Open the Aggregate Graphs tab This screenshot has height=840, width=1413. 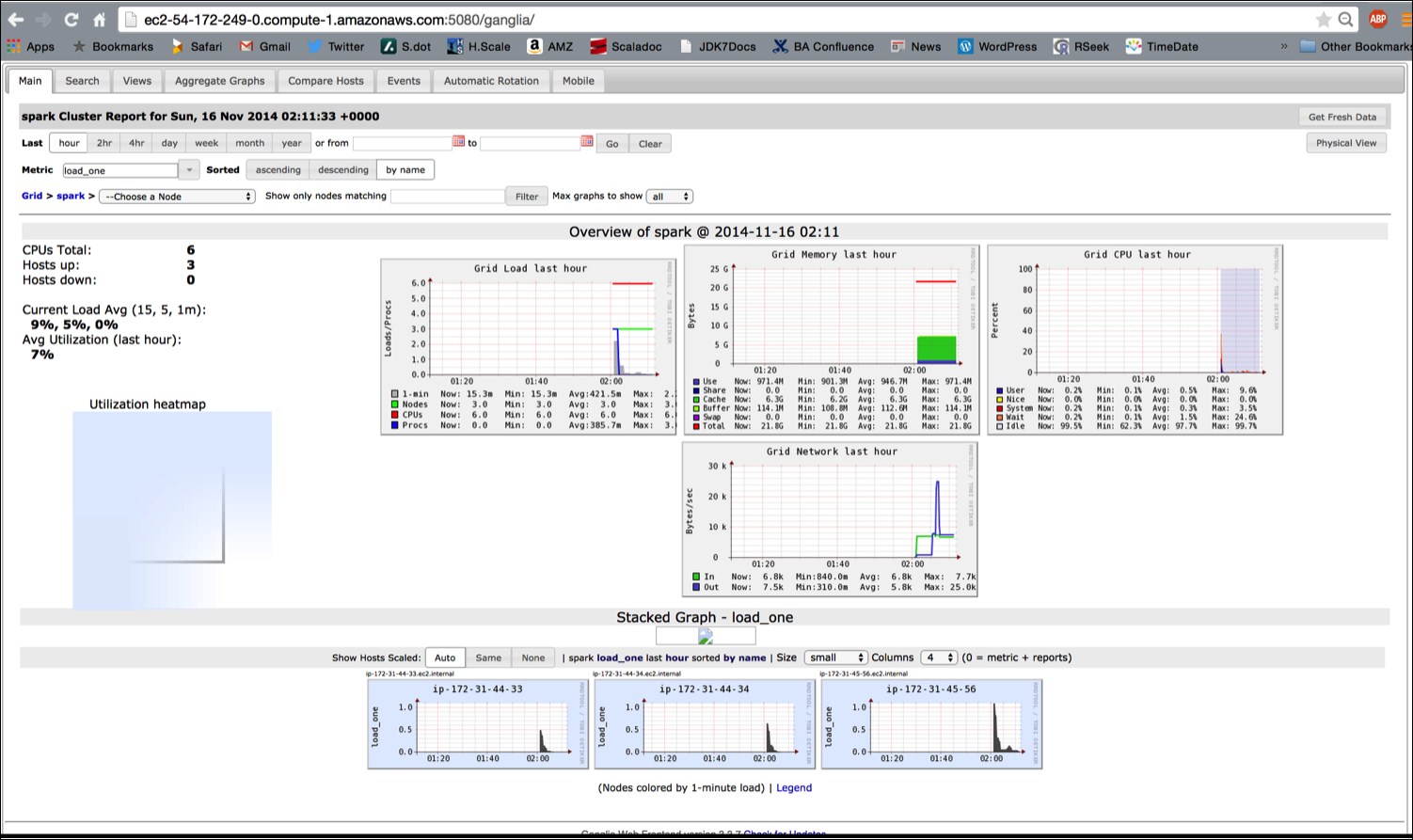pos(220,81)
